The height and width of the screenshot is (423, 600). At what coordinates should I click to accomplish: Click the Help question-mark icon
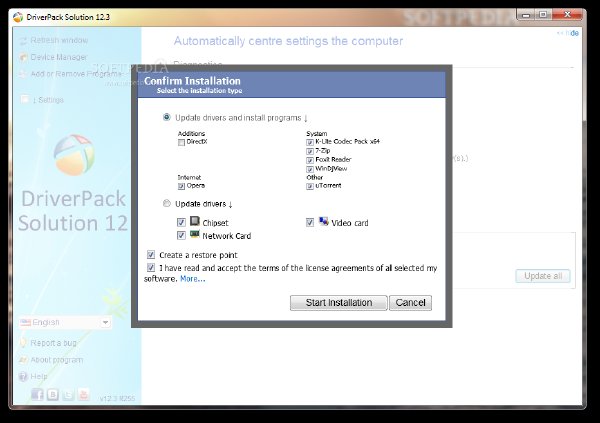[23, 376]
